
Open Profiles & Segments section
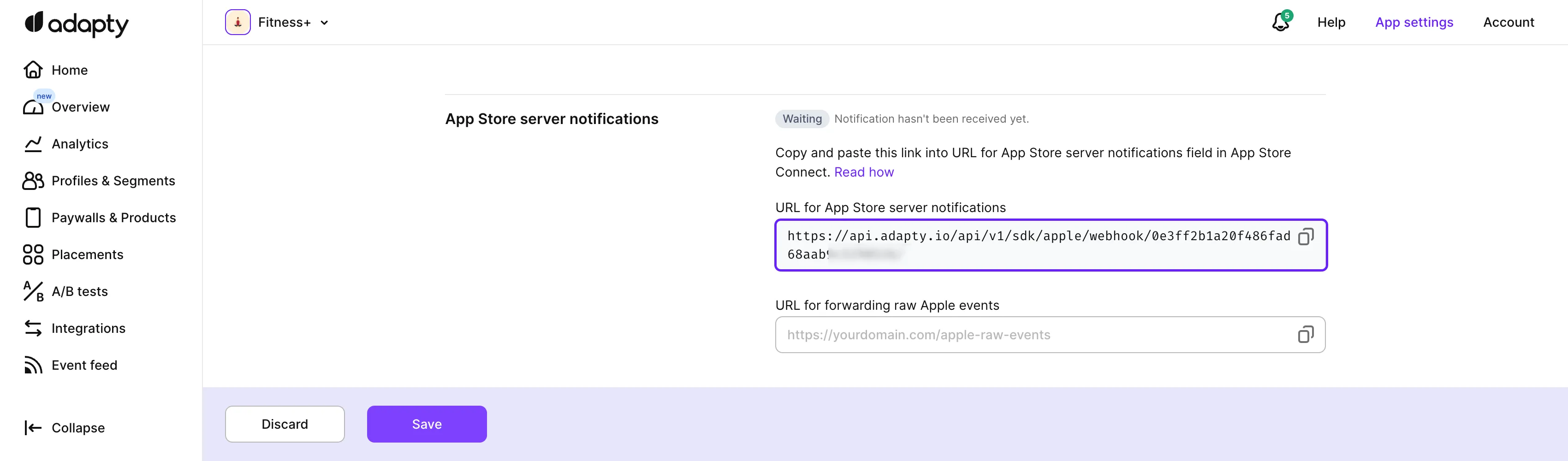(x=113, y=181)
